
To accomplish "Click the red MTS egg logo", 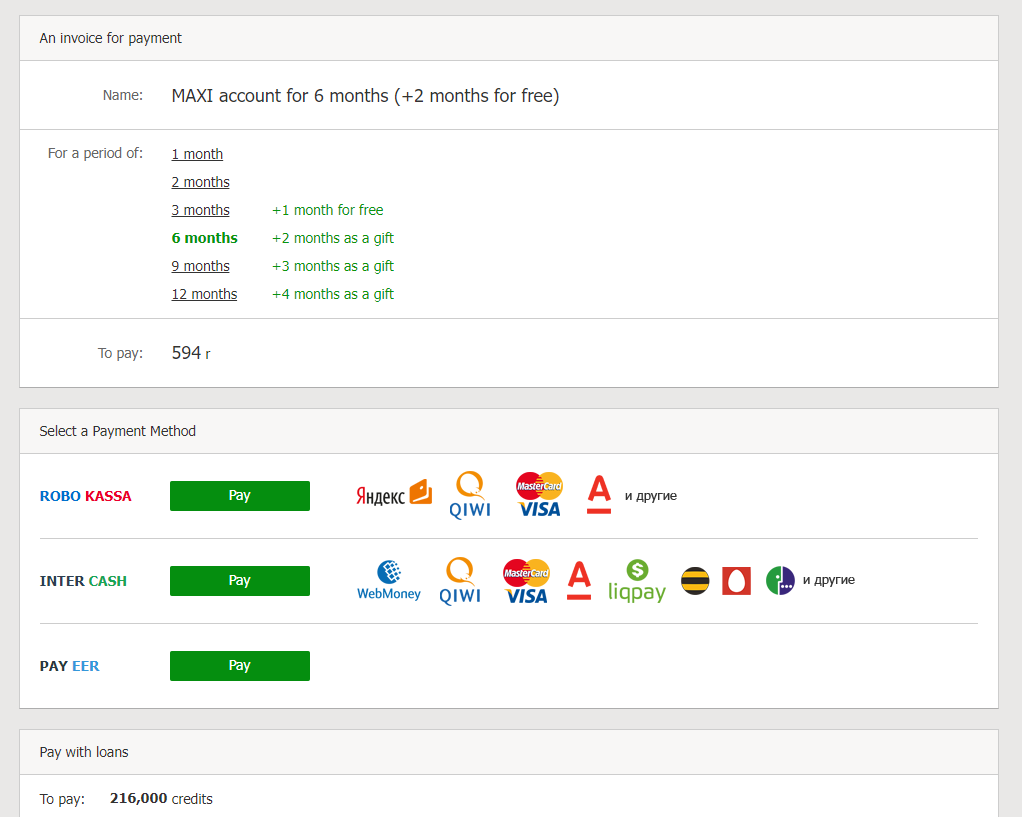I will click(736, 581).
